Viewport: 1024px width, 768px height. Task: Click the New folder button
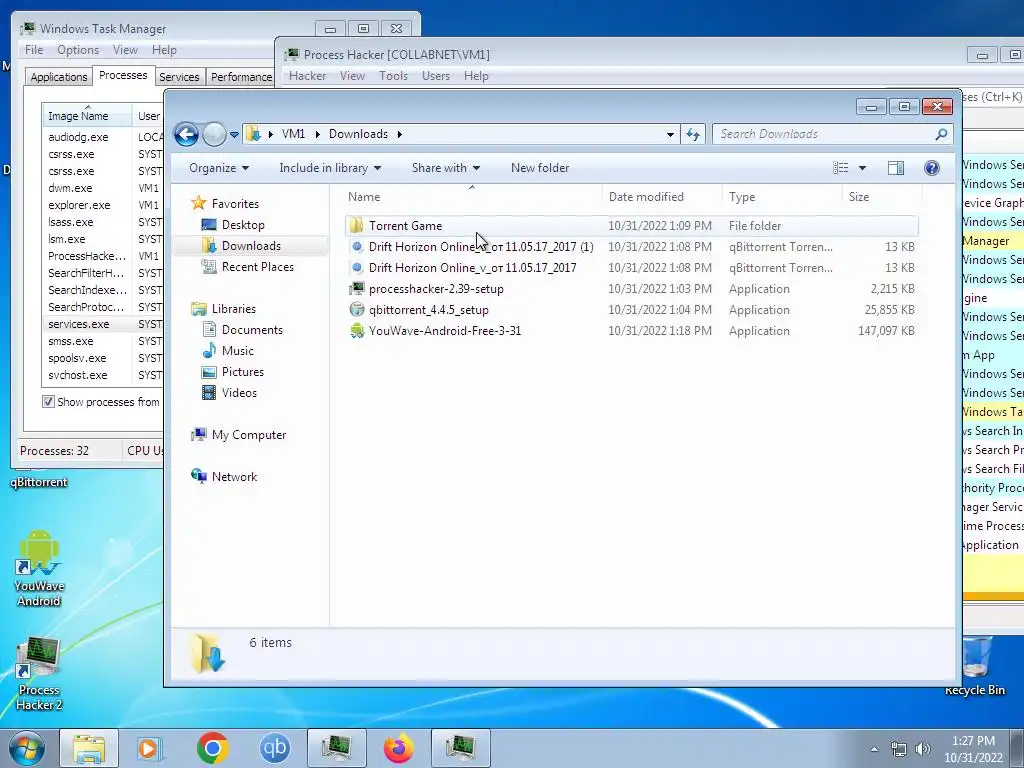point(540,168)
